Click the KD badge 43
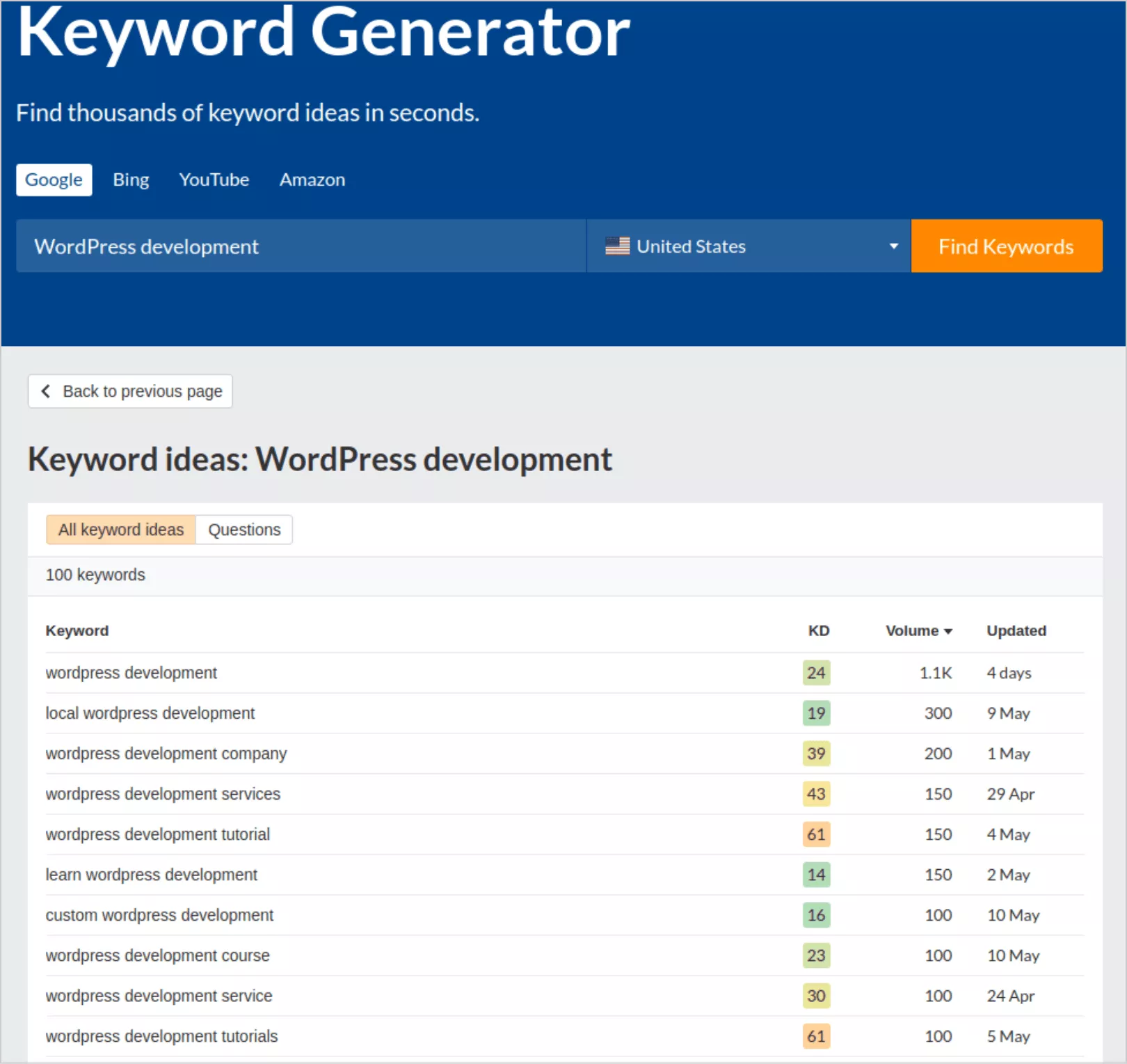Viewport: 1127px width, 1064px height. pos(816,794)
